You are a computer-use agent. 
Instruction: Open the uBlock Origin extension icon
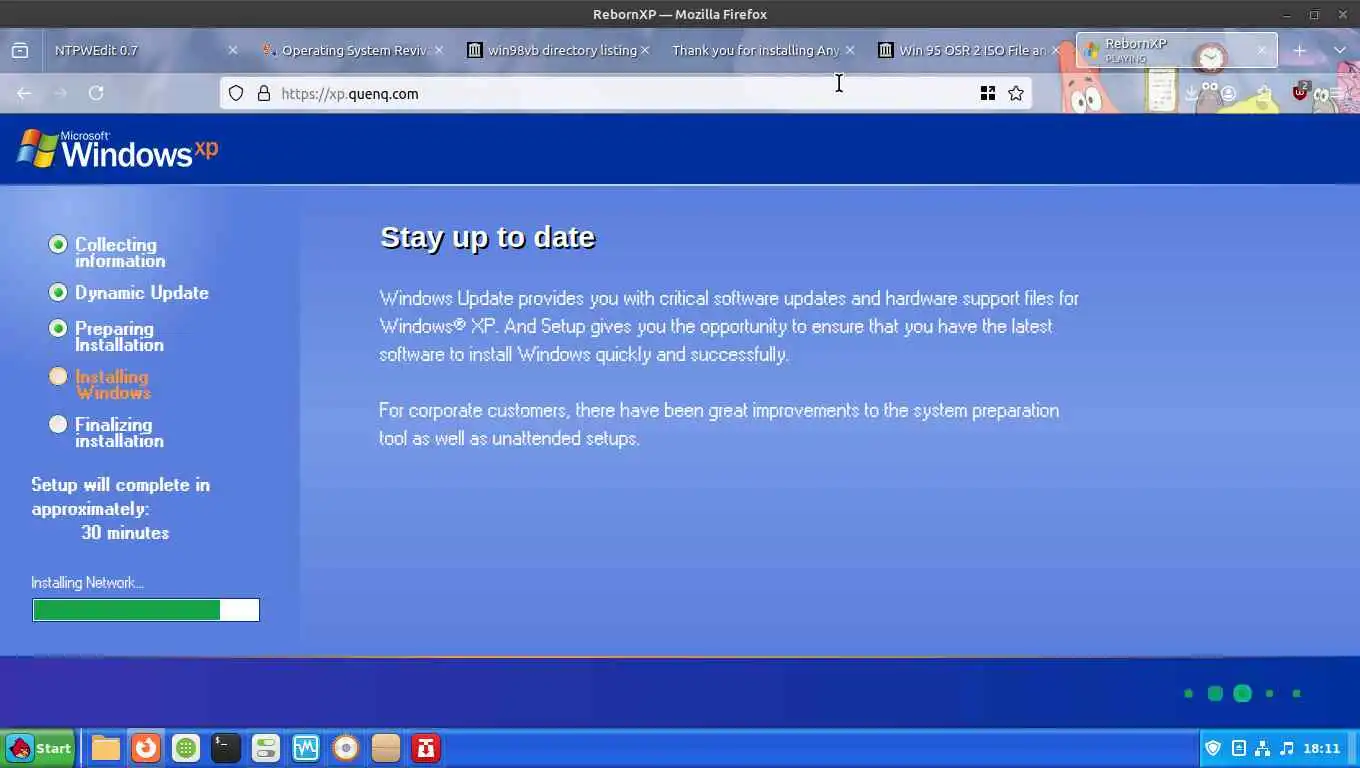[1300, 92]
